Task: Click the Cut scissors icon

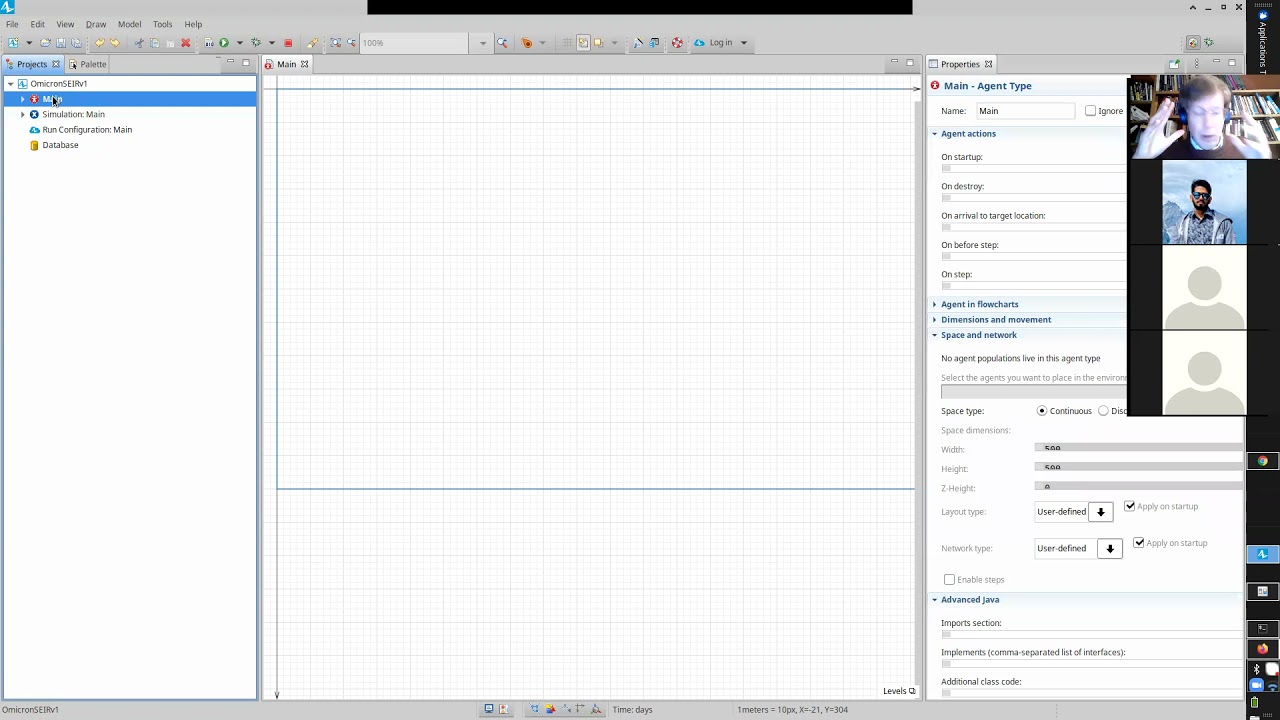Action: click(x=139, y=43)
